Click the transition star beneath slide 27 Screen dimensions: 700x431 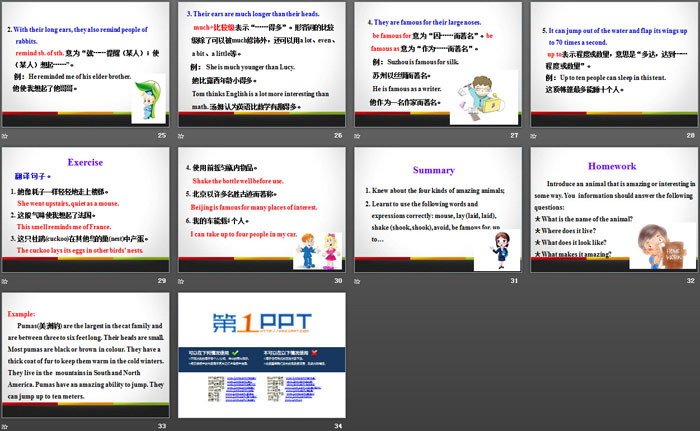pyautogui.click(x=358, y=134)
